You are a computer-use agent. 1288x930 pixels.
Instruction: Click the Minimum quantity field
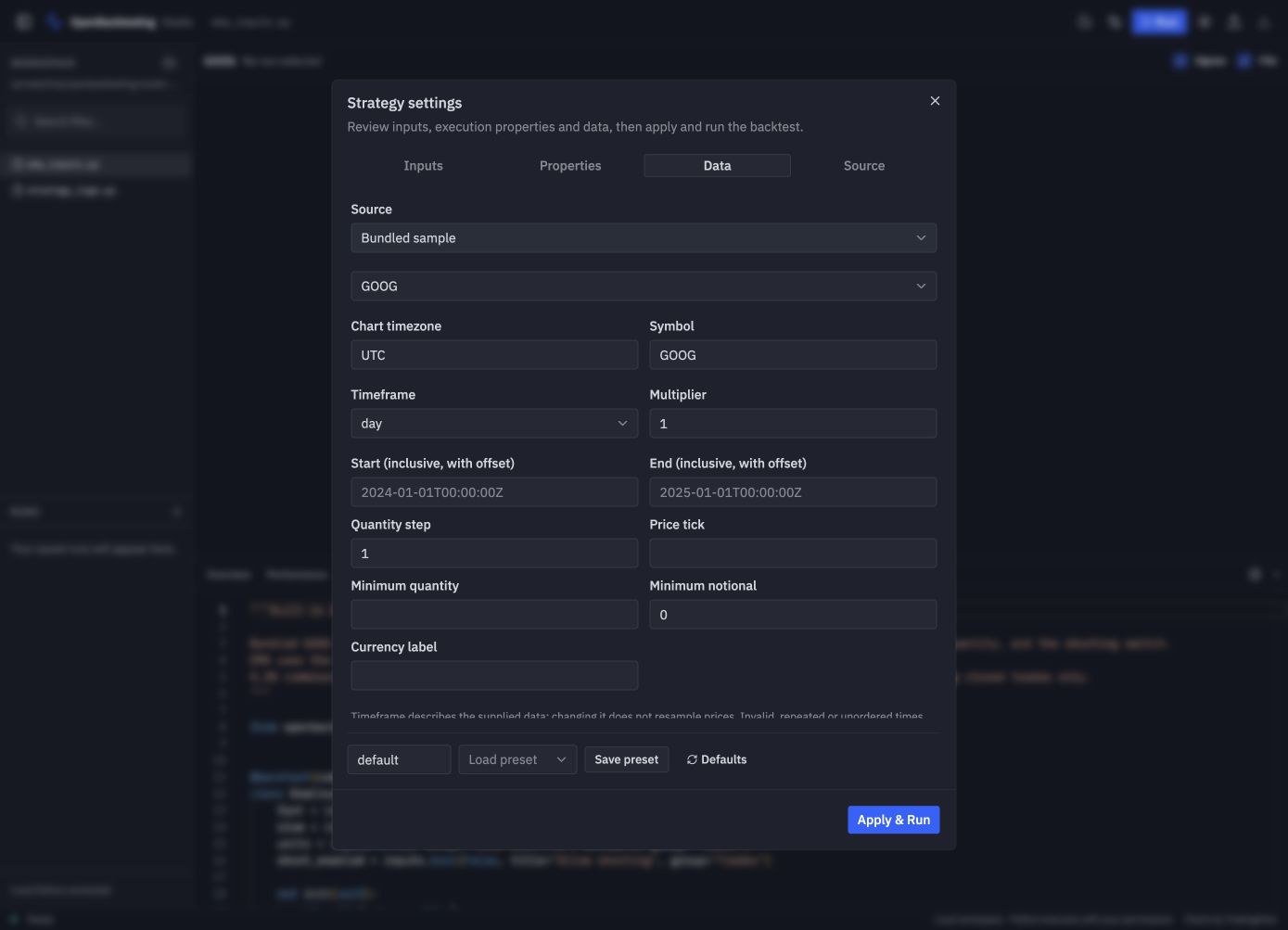pos(494,615)
